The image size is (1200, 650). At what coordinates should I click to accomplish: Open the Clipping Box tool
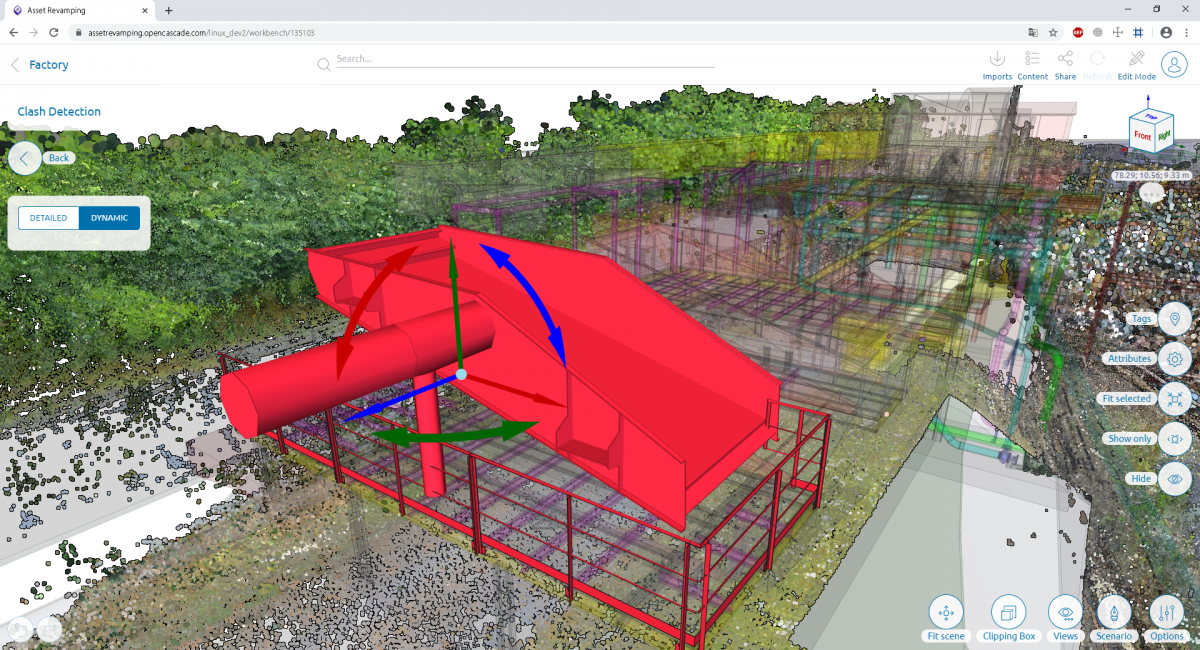(x=1008, y=612)
